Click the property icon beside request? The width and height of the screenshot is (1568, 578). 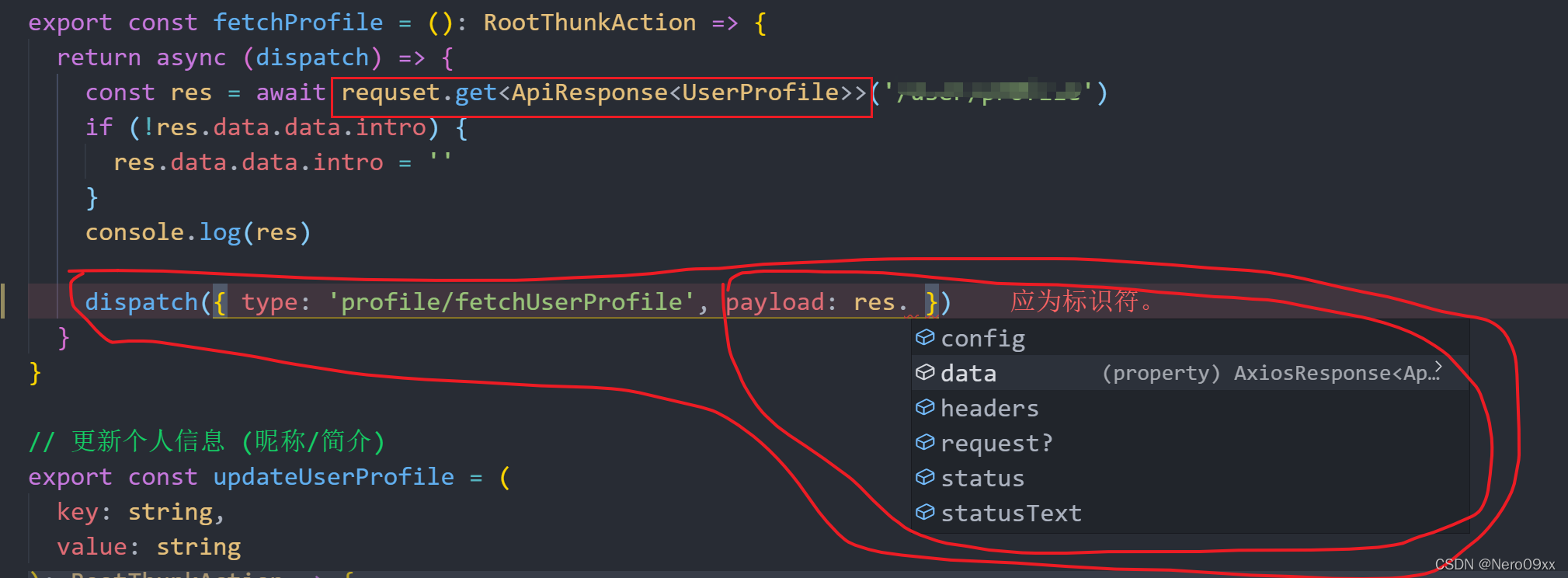(925, 442)
